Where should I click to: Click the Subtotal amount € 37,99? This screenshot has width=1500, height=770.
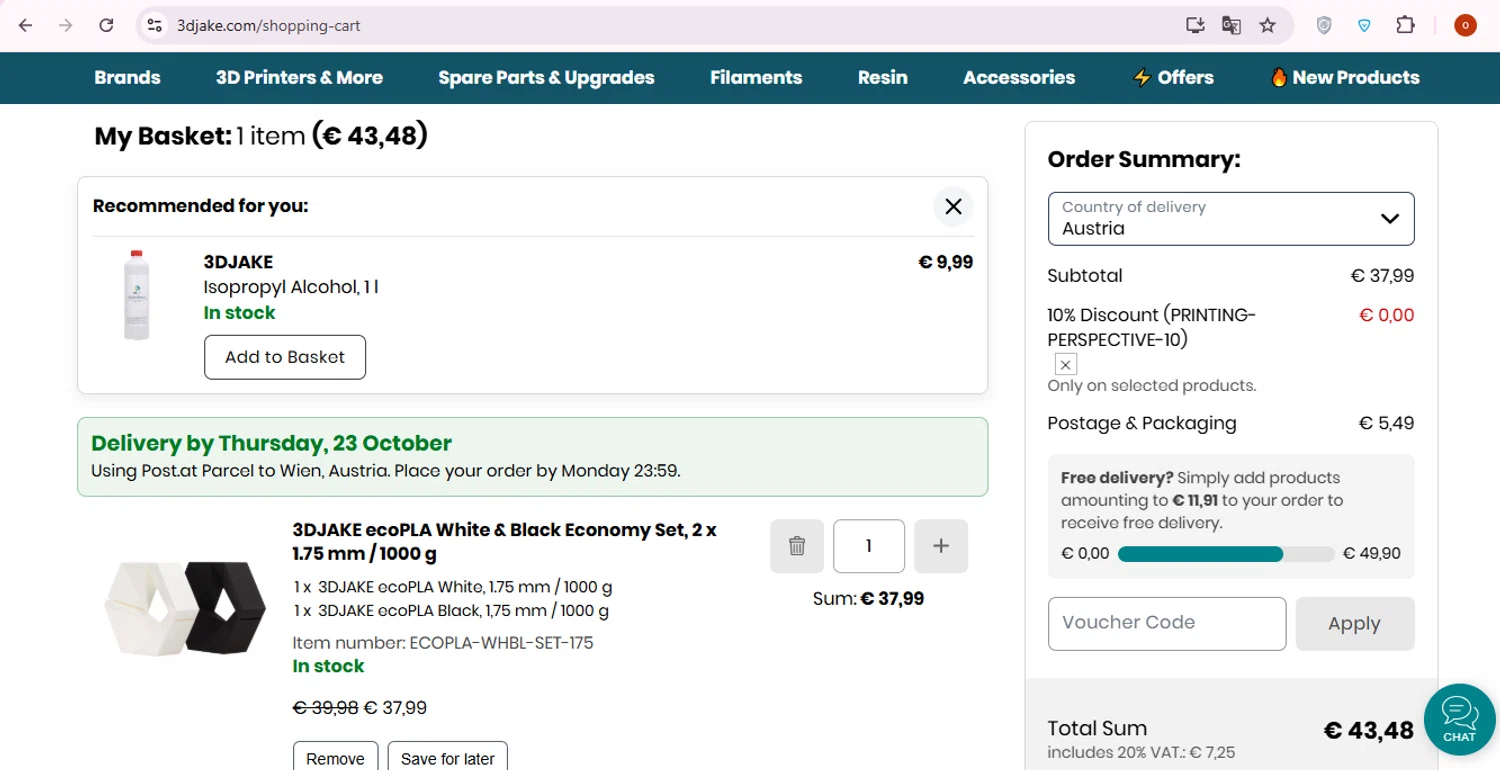1382,276
